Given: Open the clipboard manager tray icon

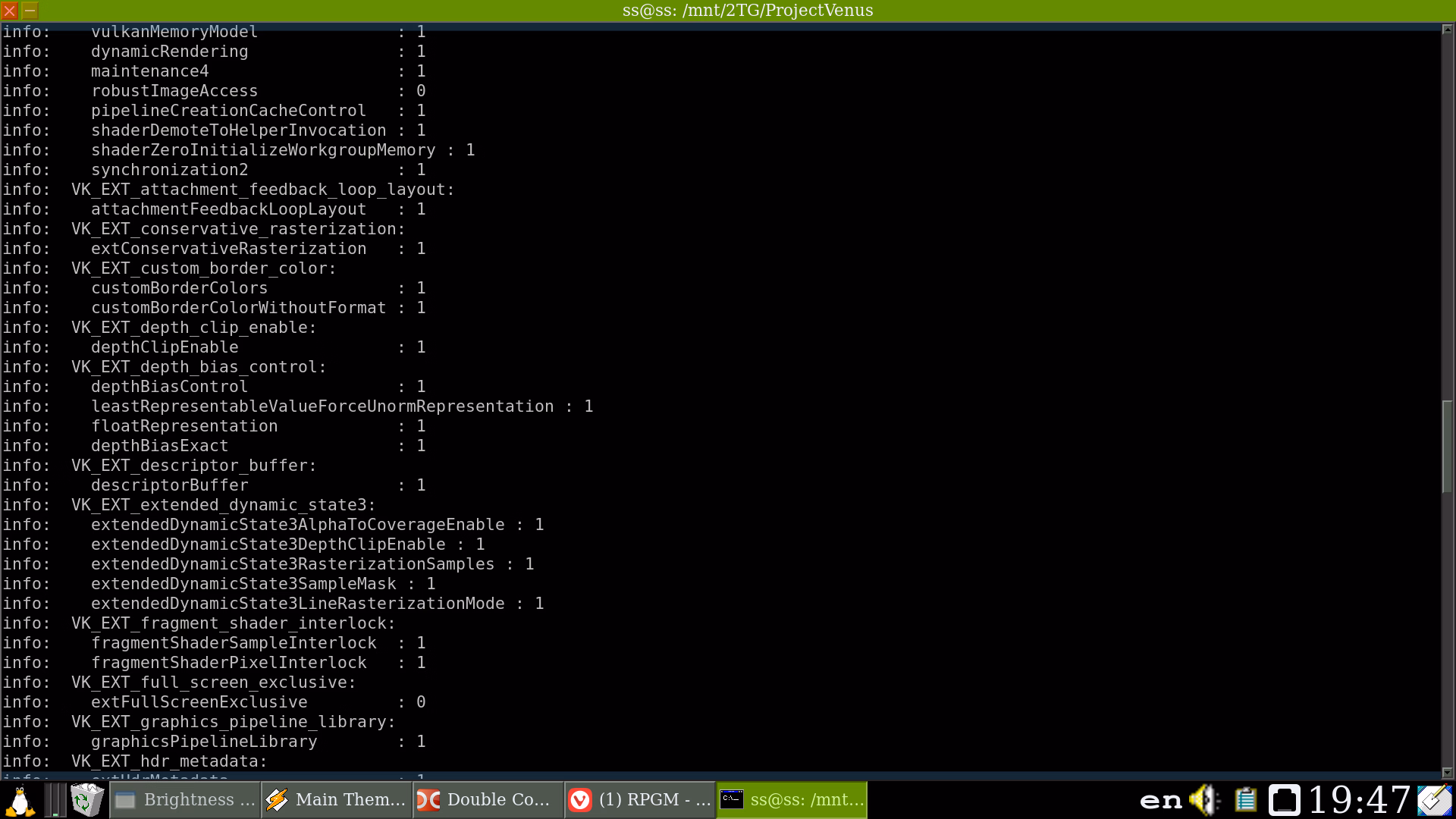Looking at the screenshot, I should point(1245,800).
